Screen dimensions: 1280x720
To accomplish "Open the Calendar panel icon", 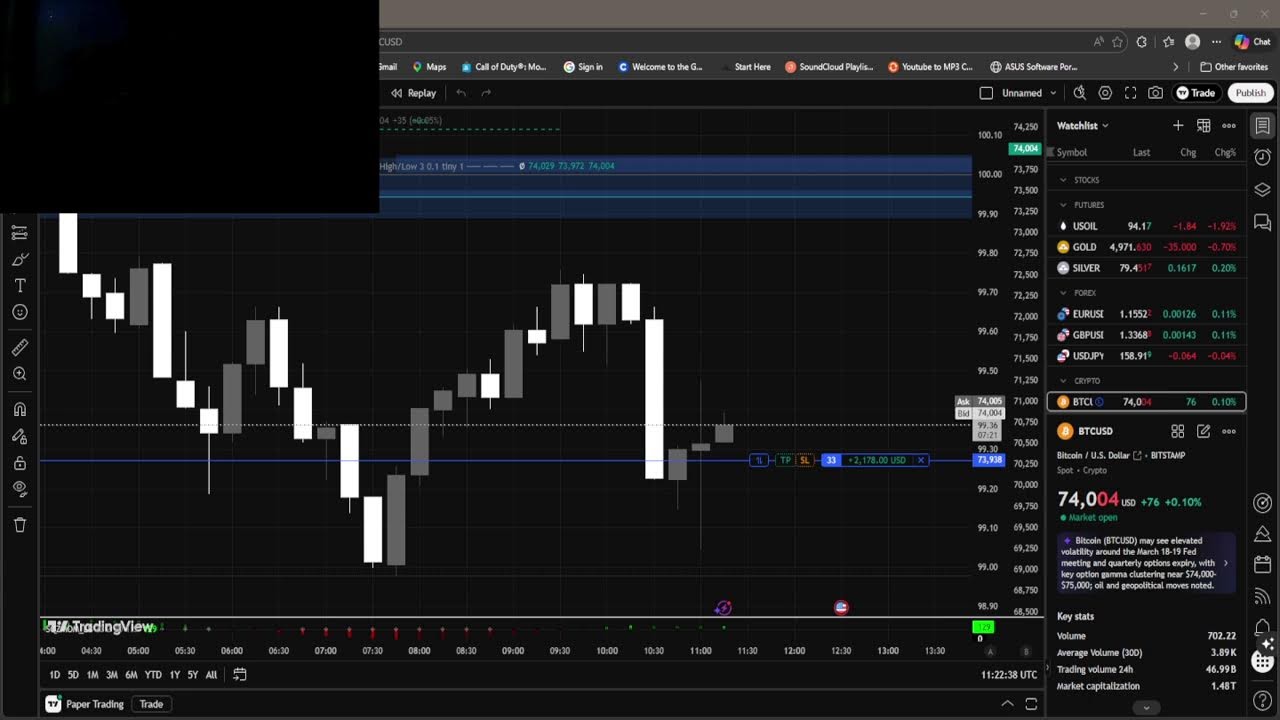I will pyautogui.click(x=1263, y=565).
